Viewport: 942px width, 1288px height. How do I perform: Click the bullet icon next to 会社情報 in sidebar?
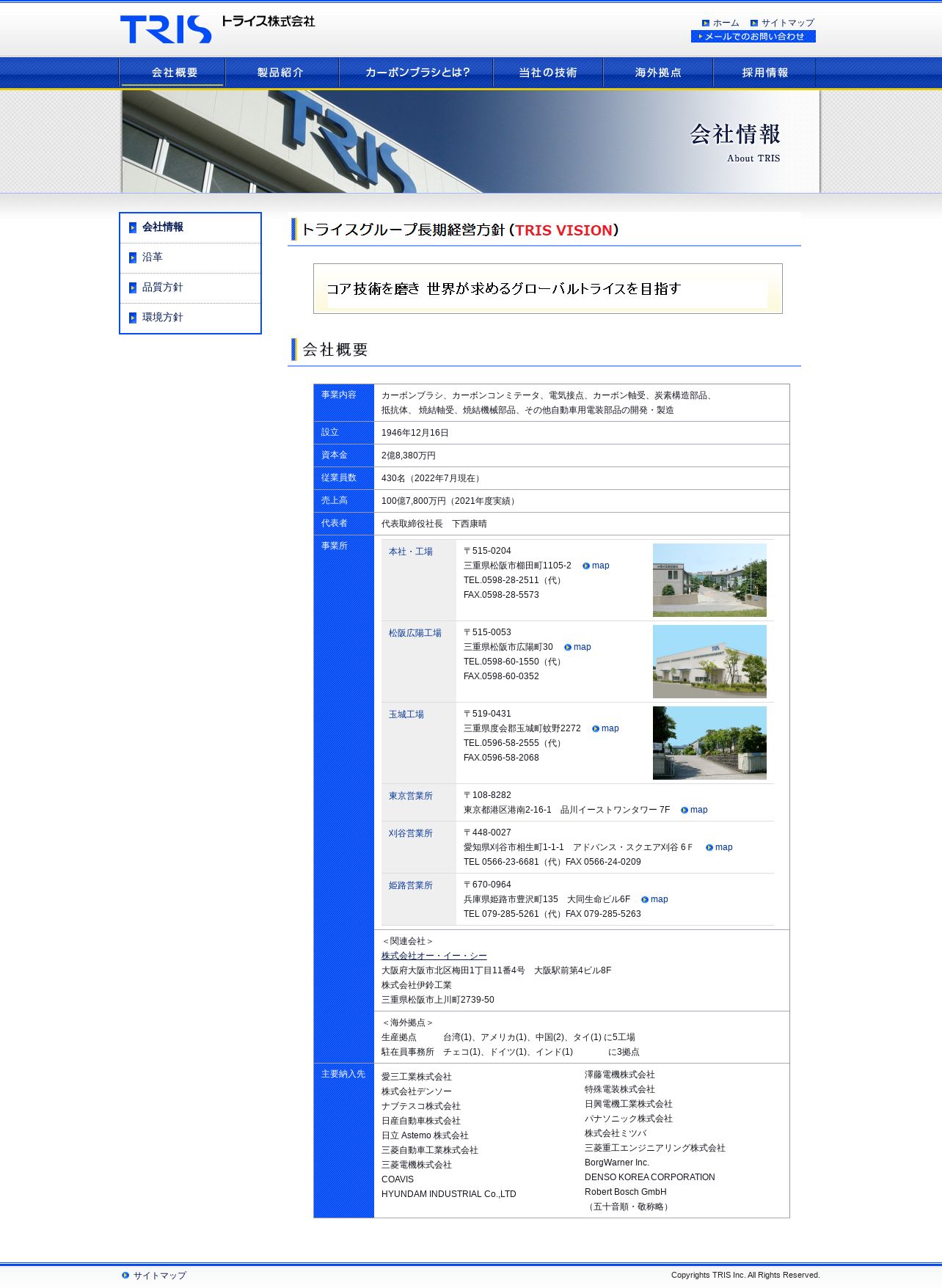133,227
